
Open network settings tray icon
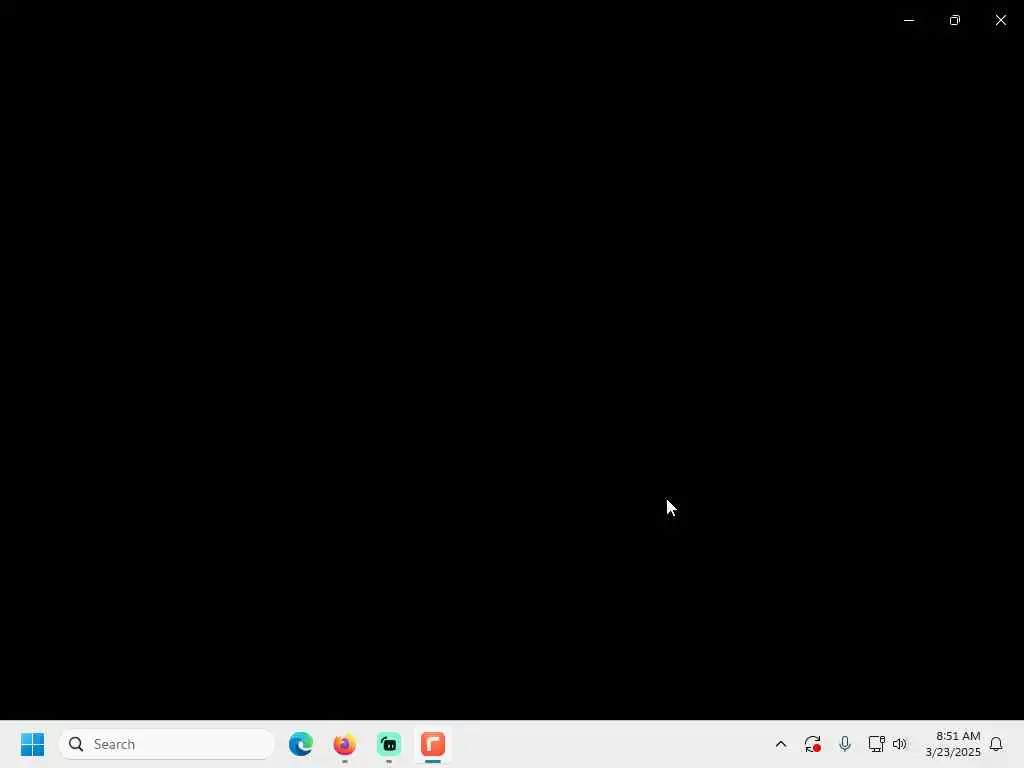coord(876,744)
